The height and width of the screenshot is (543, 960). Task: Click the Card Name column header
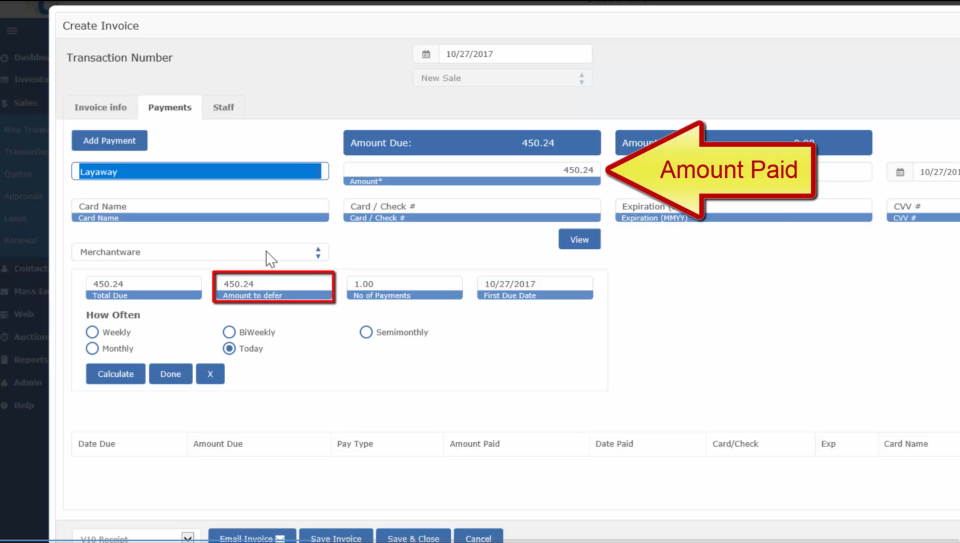[906, 444]
